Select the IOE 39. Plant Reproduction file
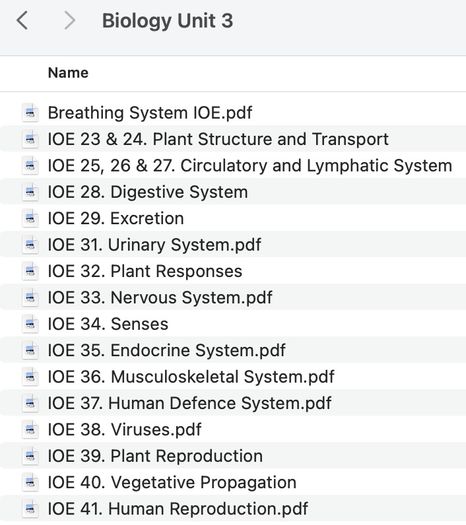 (x=233, y=456)
